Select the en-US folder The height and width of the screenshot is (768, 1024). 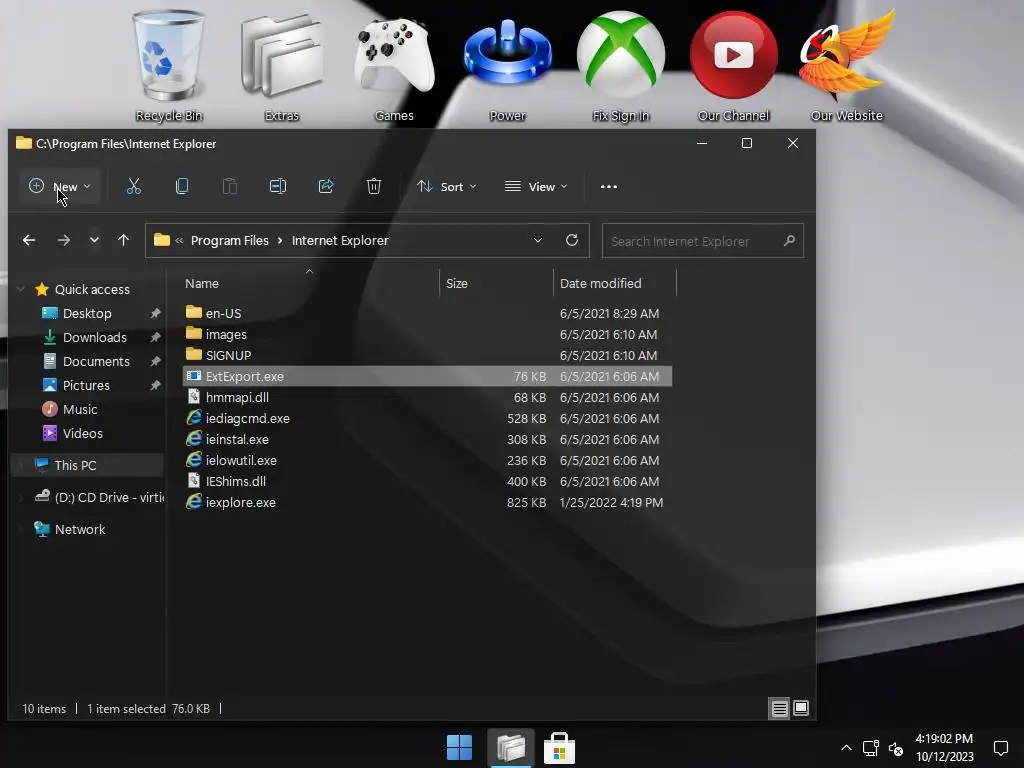[427, 313]
